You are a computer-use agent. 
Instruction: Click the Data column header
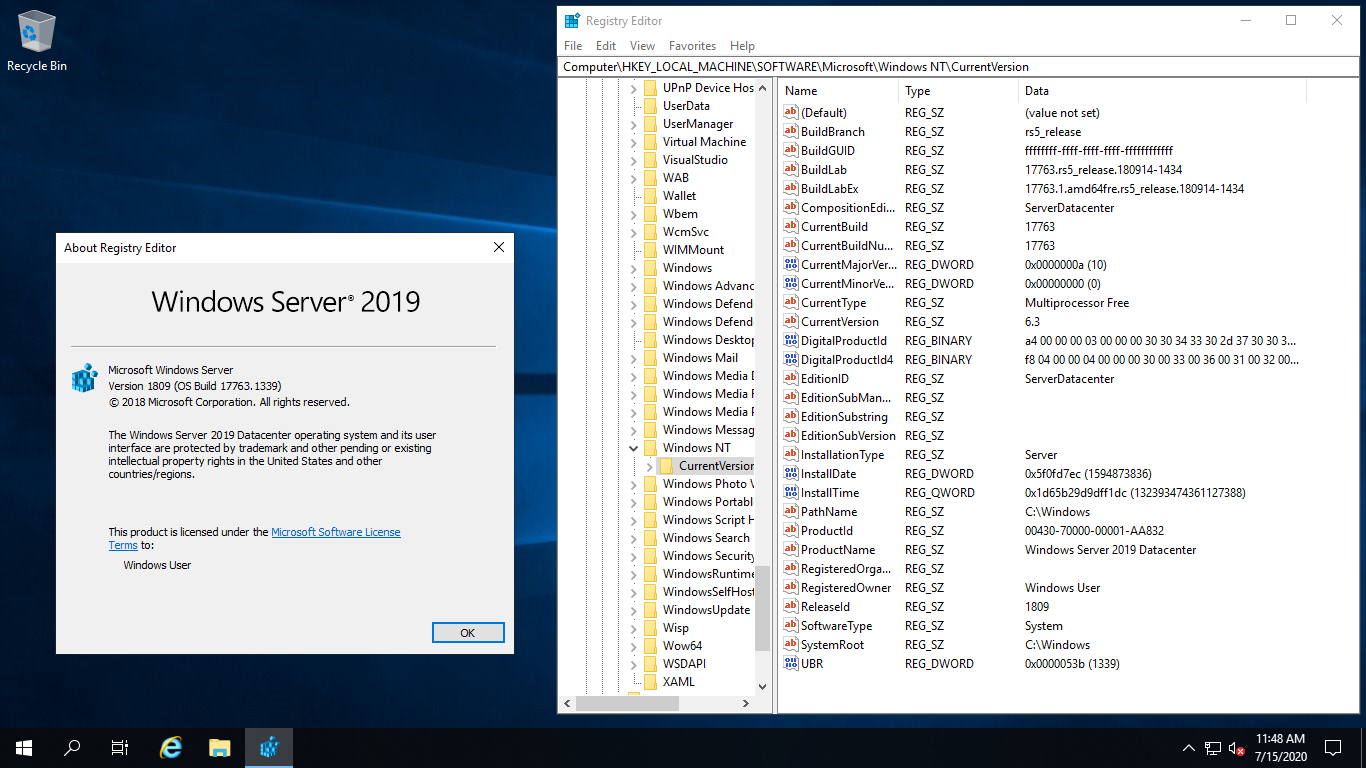click(x=1162, y=91)
